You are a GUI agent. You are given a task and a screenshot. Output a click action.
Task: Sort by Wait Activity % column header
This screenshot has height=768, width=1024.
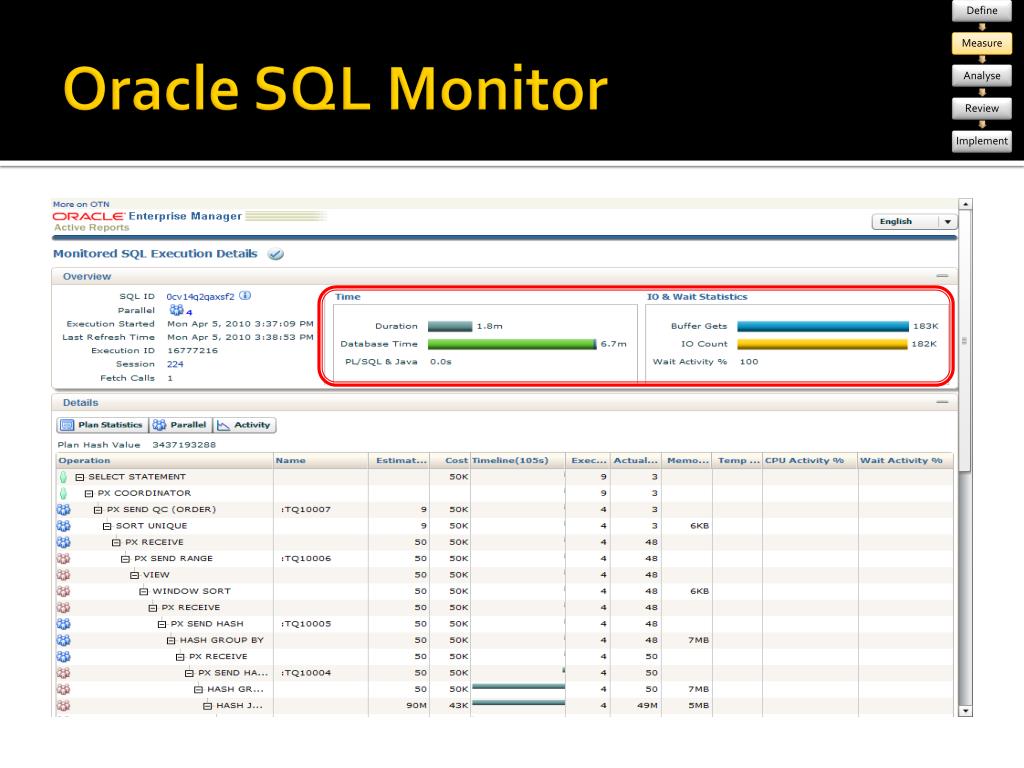pyautogui.click(x=905, y=460)
